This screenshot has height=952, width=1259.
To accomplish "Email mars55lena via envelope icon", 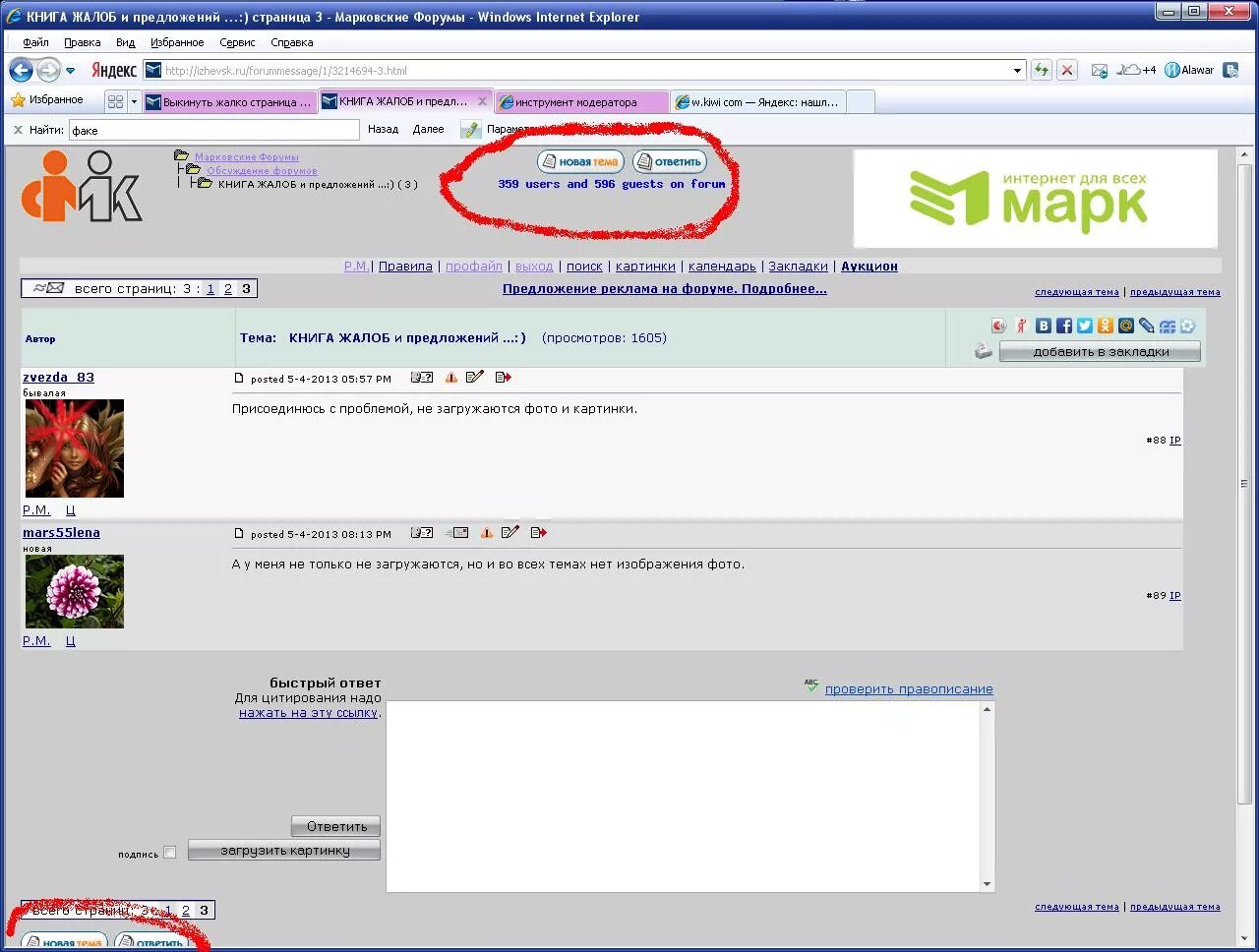I will [x=456, y=533].
